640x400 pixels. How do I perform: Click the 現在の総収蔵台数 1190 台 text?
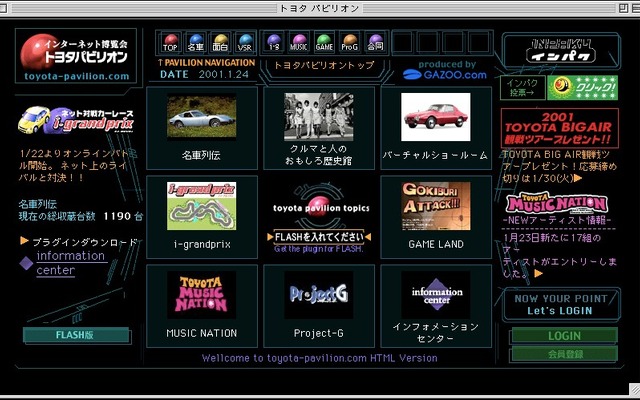coord(80,216)
